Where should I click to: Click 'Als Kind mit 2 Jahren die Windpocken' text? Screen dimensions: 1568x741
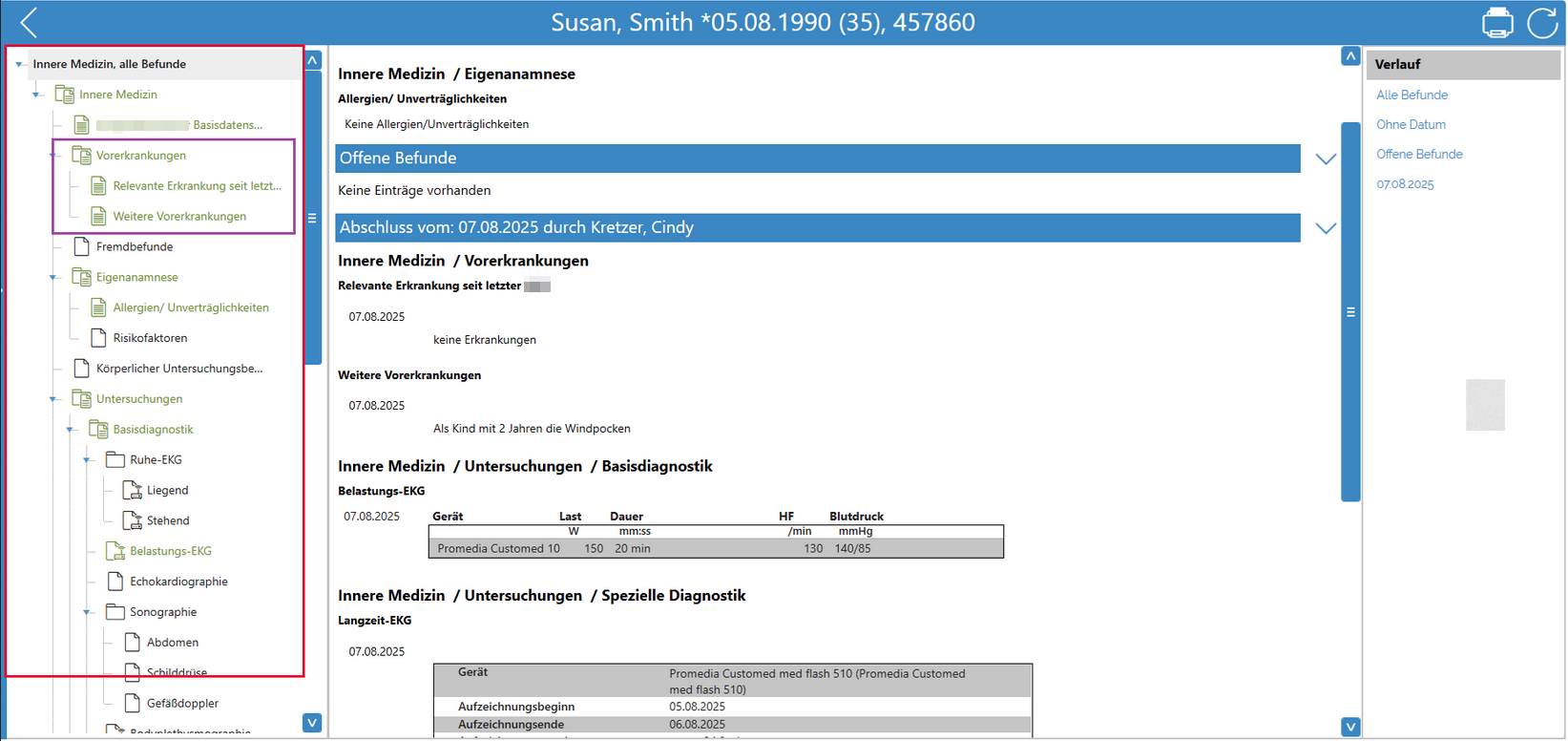tap(532, 429)
